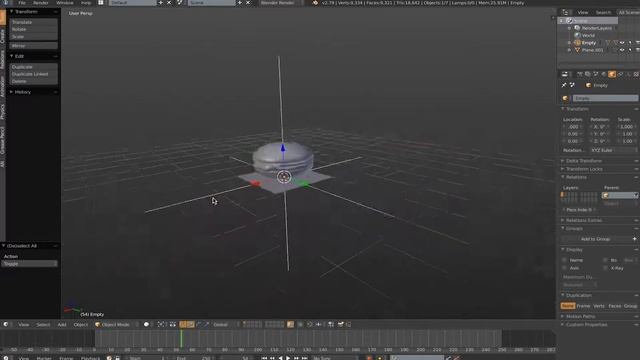
Task: Toggle selectability arrow for Plane.001
Action: (630, 50)
